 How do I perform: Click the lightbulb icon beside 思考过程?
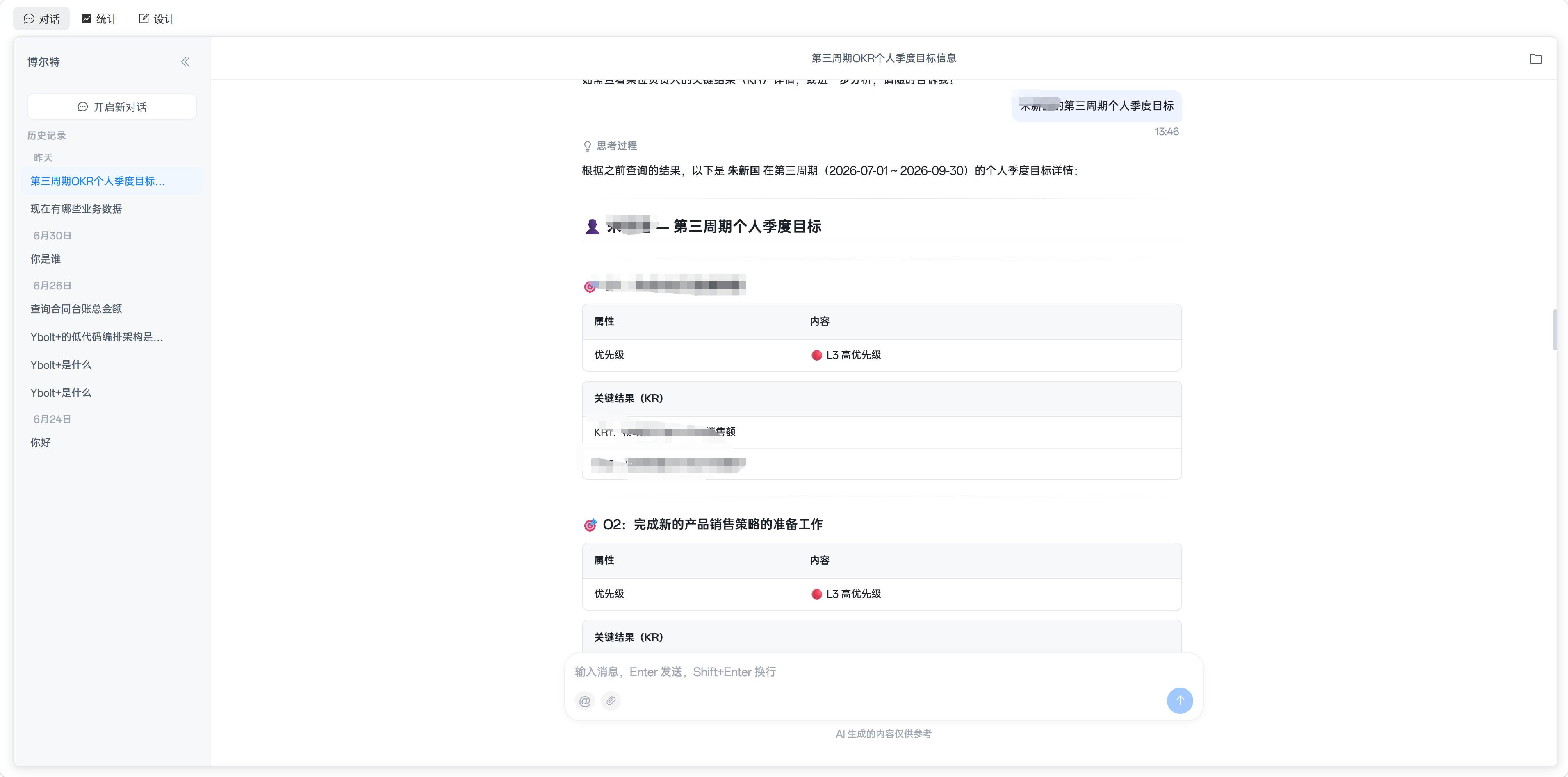[588, 146]
